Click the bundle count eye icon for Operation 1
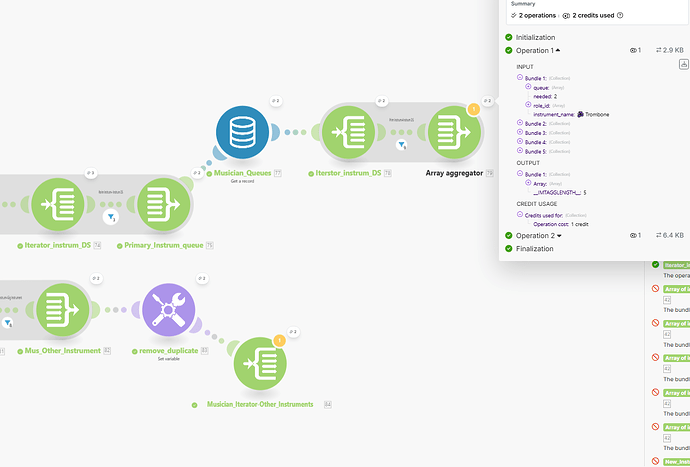 633,51
